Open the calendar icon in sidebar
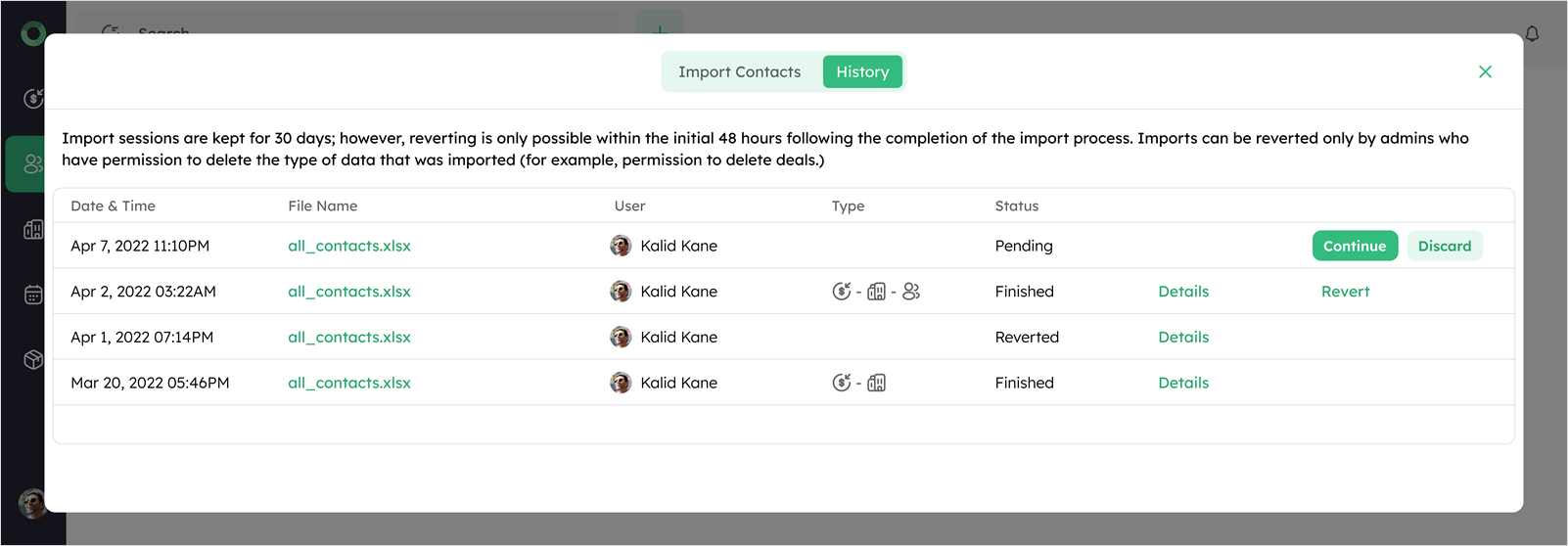 click(33, 295)
